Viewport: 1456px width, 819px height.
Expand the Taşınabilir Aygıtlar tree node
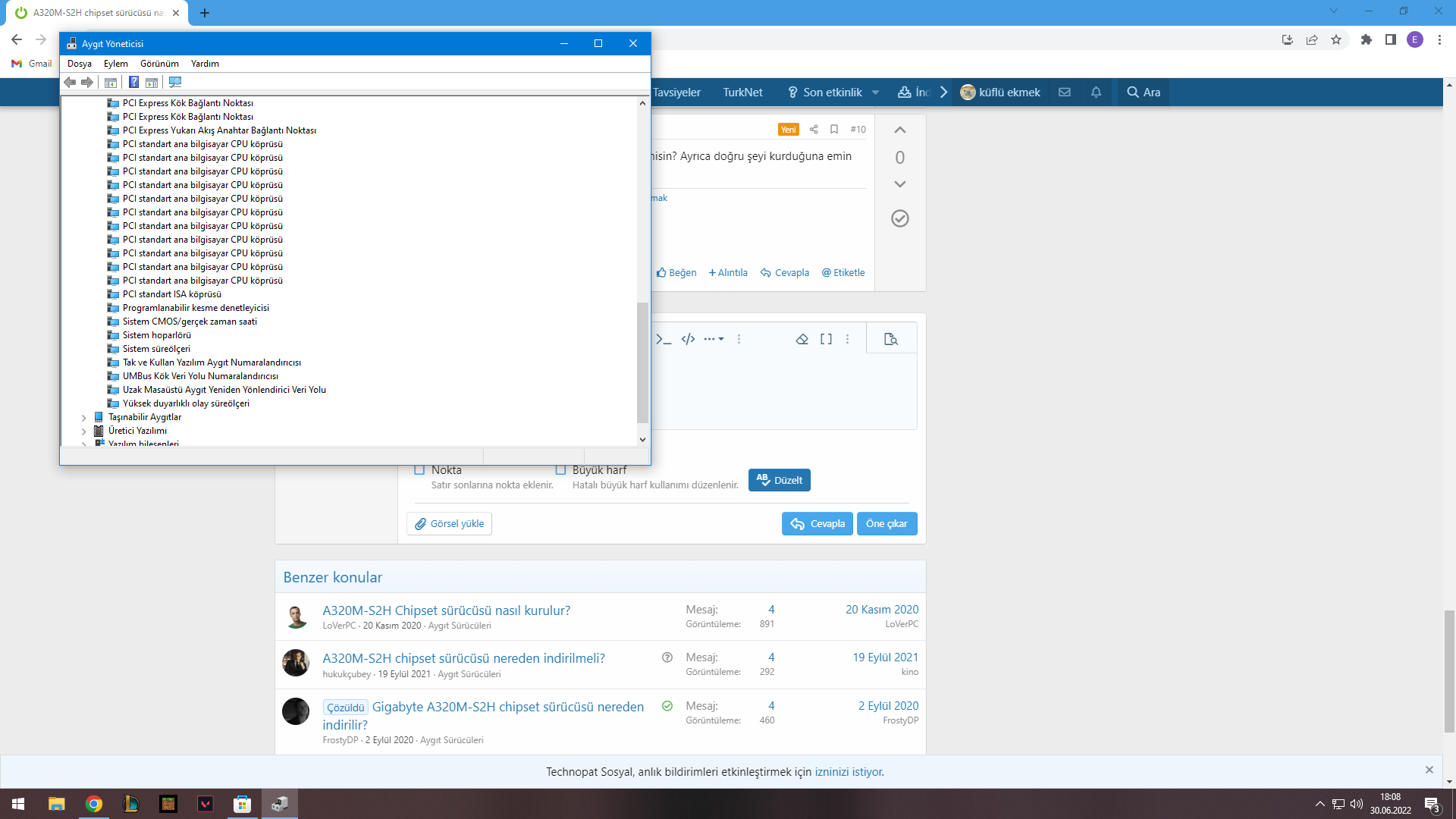[x=83, y=417]
